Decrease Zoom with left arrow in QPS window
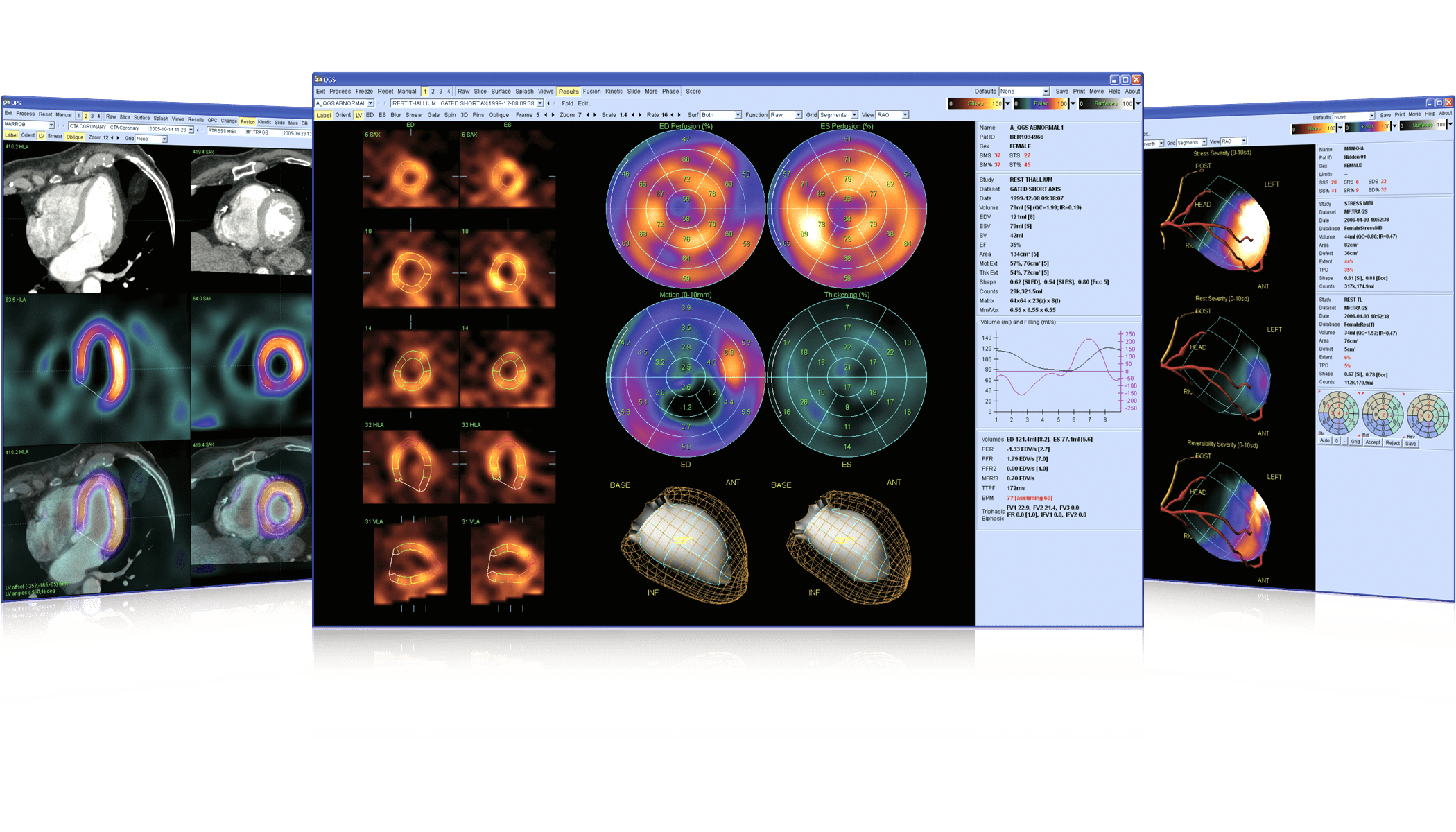This screenshot has height=832, width=1456. pyautogui.click(x=112, y=138)
